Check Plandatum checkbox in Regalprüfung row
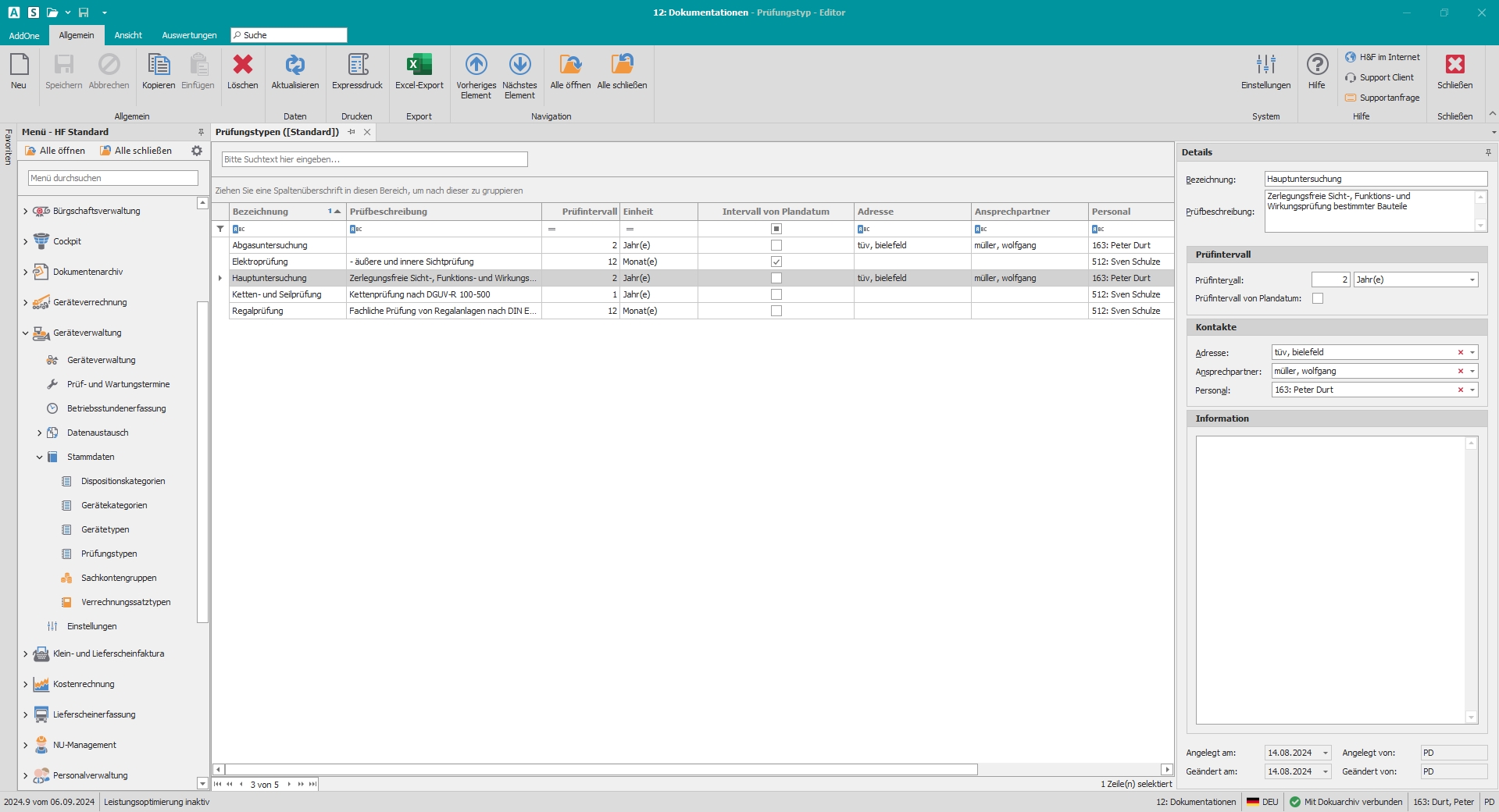 pos(776,311)
